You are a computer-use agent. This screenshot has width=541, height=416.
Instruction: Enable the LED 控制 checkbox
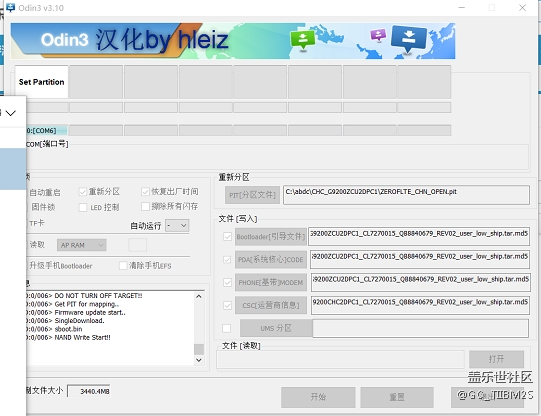tap(83, 207)
